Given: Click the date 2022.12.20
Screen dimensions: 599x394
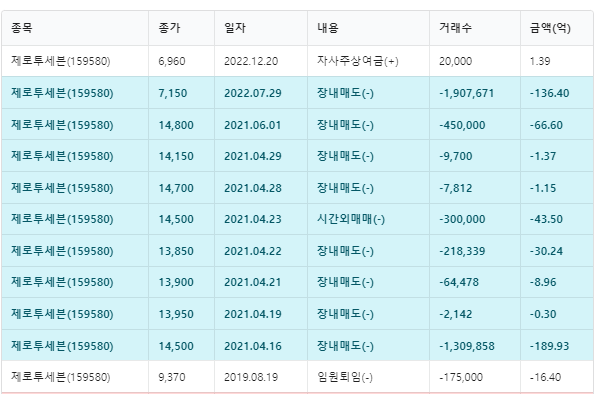Looking at the screenshot, I should tap(251, 61).
